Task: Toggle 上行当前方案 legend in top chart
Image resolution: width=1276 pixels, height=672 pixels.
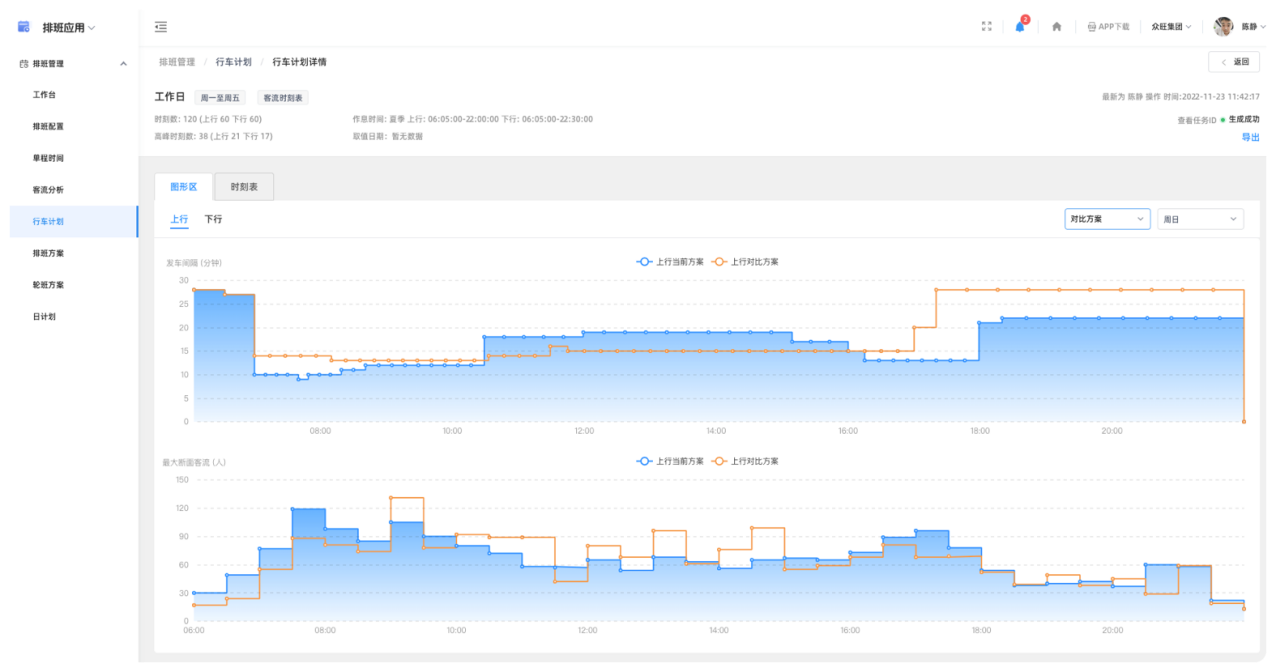Action: pyautogui.click(x=670, y=262)
